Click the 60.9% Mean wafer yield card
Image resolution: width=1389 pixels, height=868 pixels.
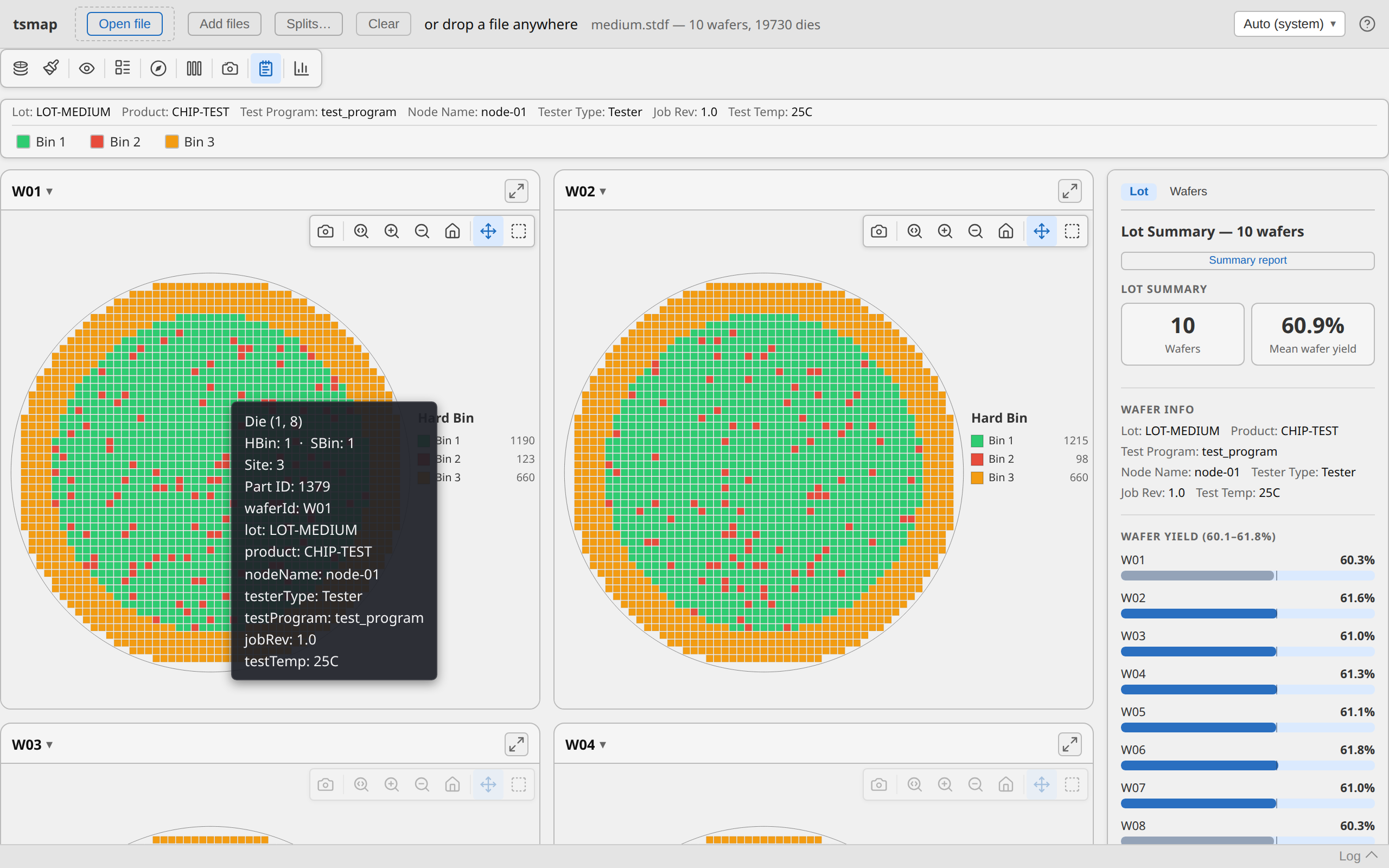pyautogui.click(x=1312, y=334)
